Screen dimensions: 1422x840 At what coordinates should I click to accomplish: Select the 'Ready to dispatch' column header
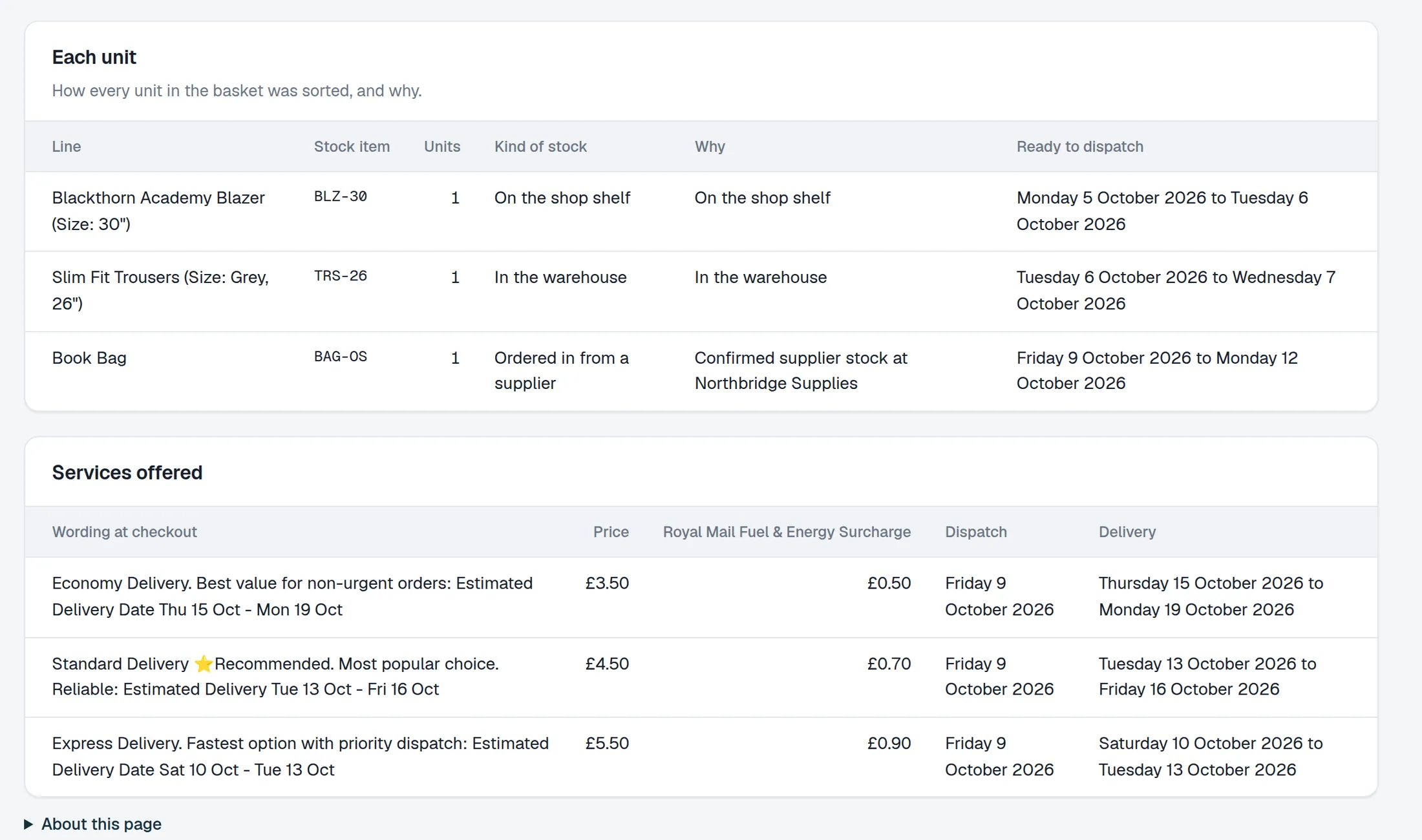click(1079, 146)
